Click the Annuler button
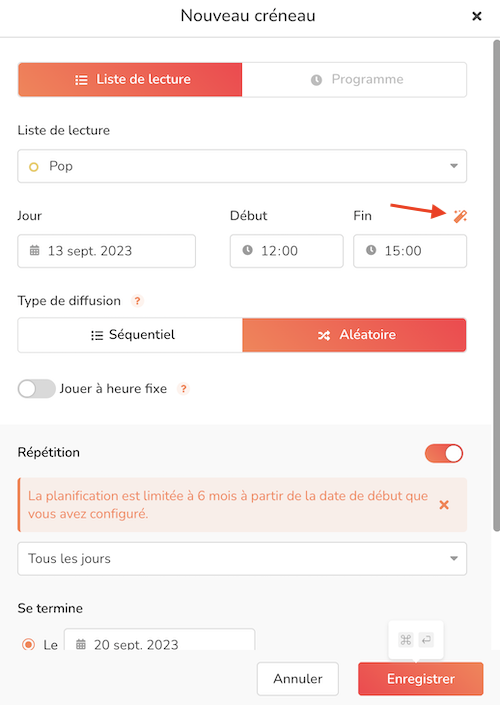The width and height of the screenshot is (500, 705). tap(298, 678)
